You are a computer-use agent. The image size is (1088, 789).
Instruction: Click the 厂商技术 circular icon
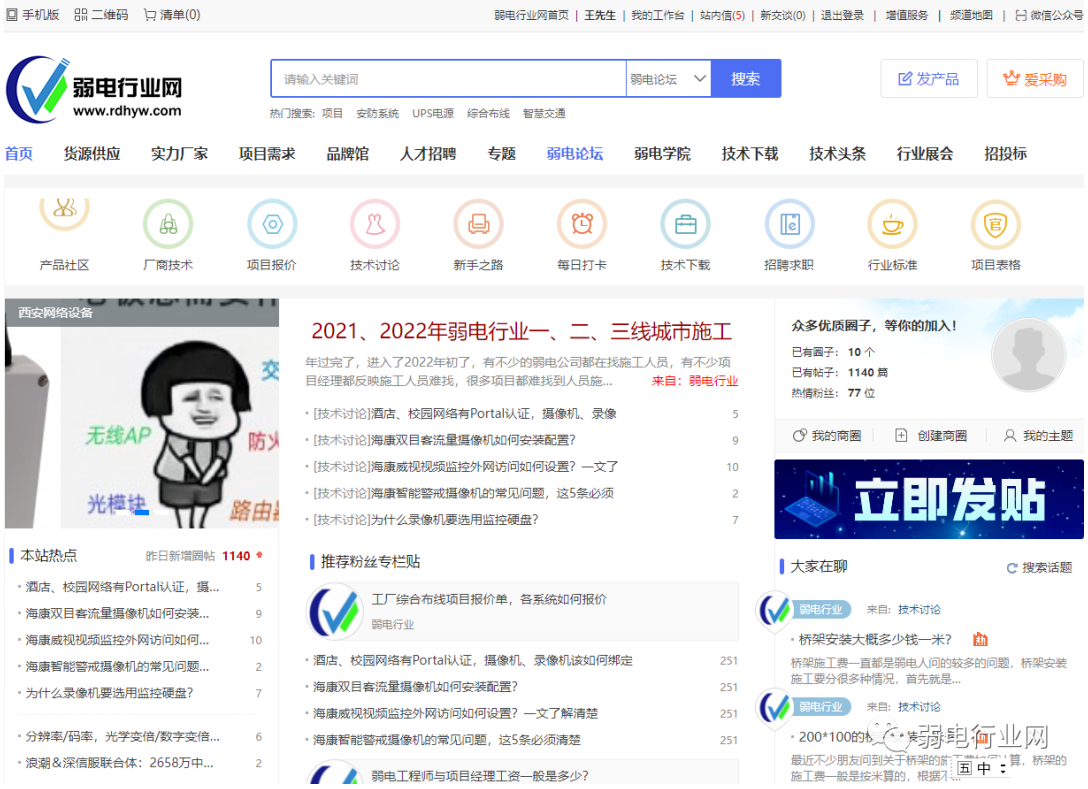tap(167, 224)
